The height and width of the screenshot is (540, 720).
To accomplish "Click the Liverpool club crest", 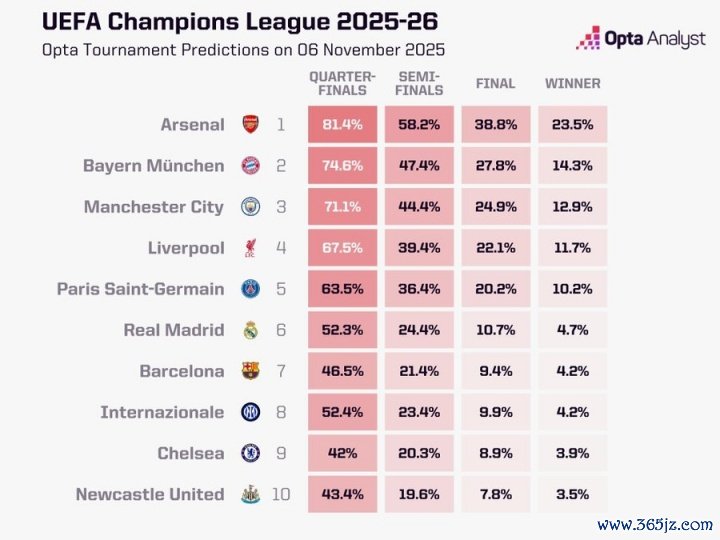I will (250, 248).
